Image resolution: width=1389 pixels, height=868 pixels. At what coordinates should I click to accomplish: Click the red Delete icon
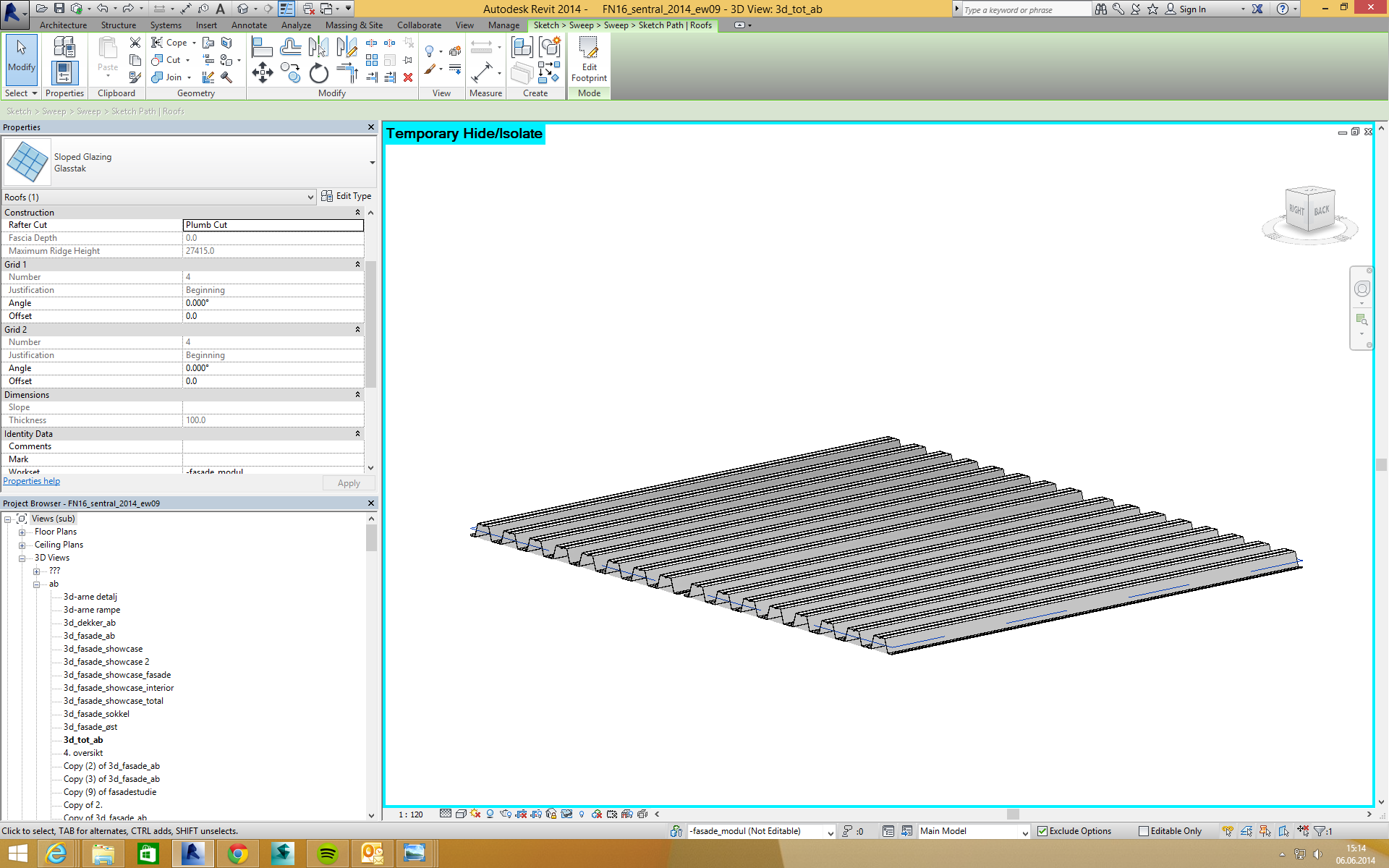pyautogui.click(x=408, y=77)
